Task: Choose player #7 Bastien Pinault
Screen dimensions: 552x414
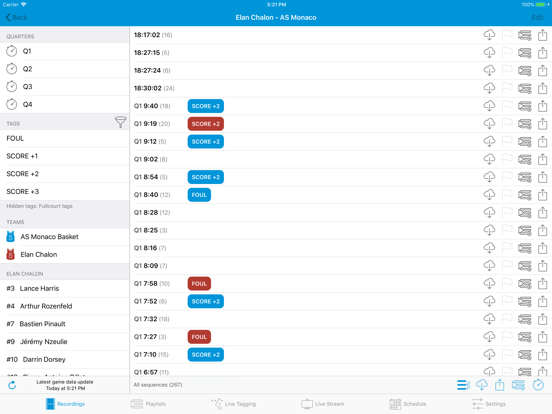Action: (x=65, y=324)
